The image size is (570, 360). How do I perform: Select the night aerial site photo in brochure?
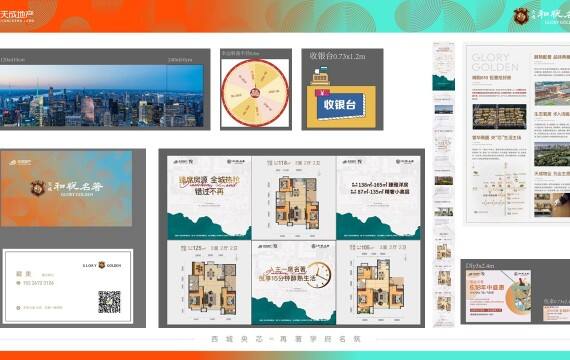(499, 117)
